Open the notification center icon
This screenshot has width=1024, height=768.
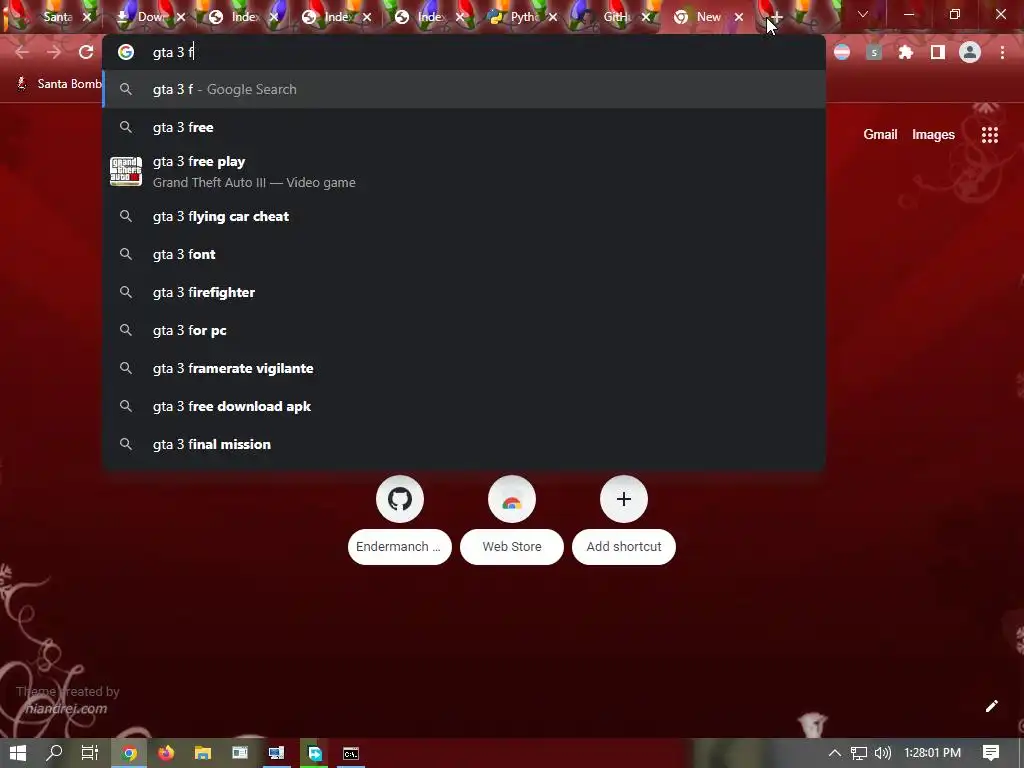(x=991, y=753)
